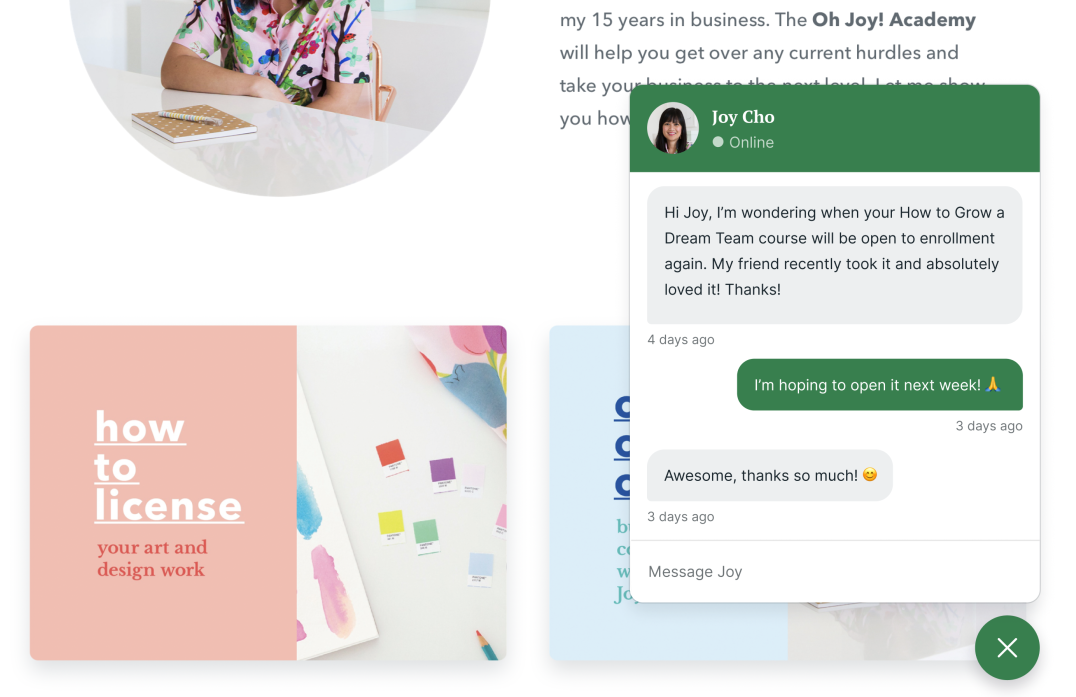The height and width of the screenshot is (697, 1076).
Task: Click the praying hands emoji in reply
Action: 993,384
